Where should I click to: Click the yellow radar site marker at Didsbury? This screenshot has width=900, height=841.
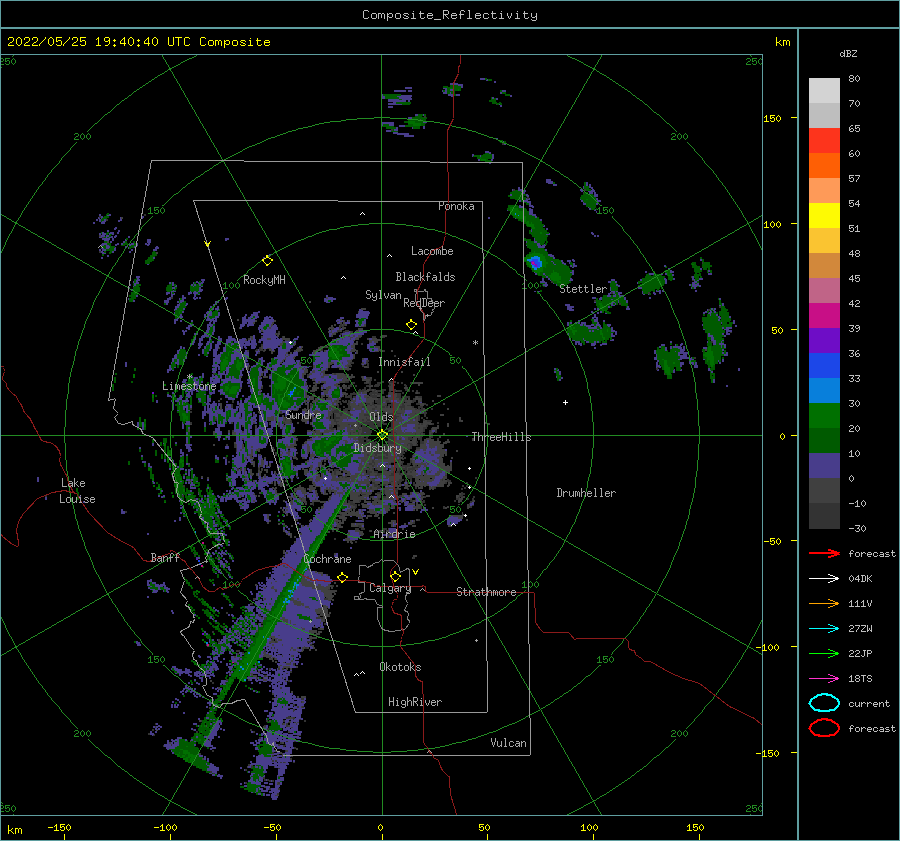pos(382,435)
